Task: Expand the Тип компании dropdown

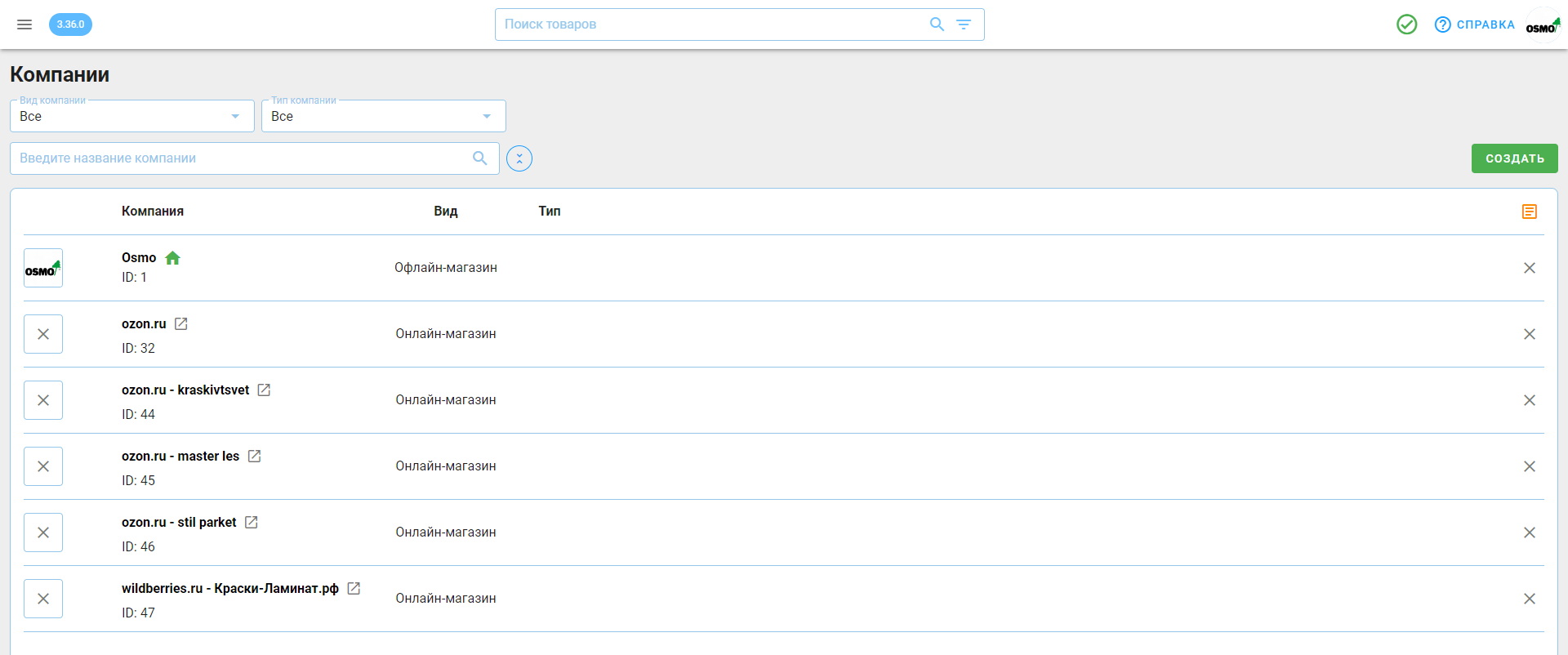Action: click(384, 116)
